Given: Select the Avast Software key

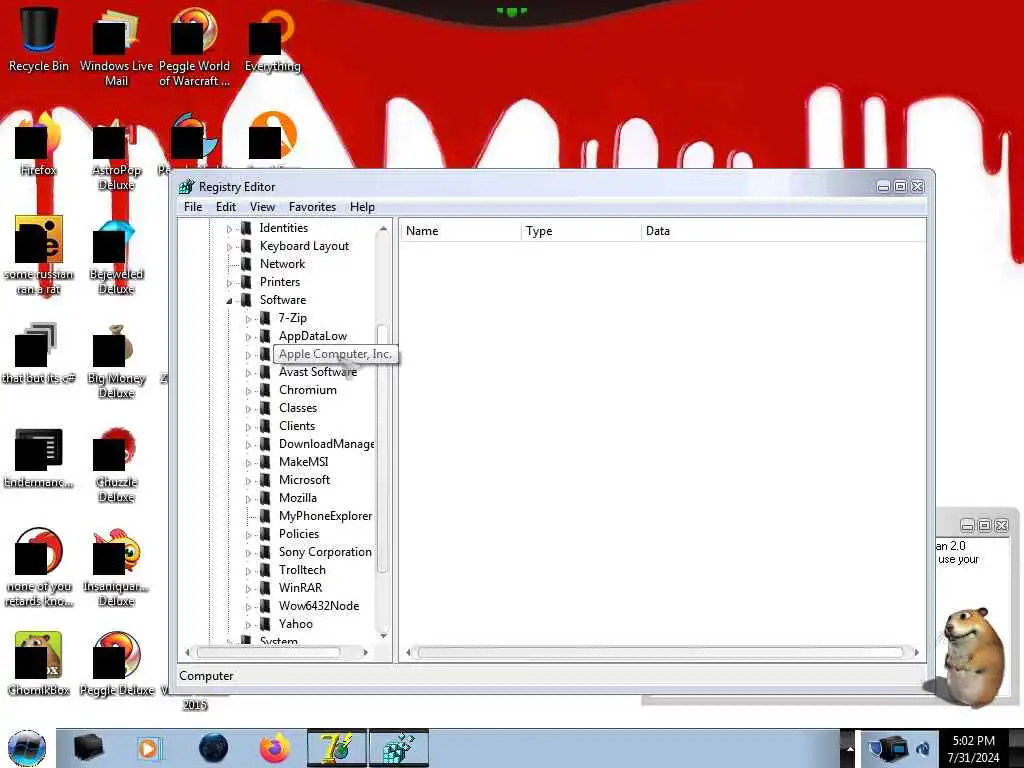Looking at the screenshot, I should click(x=317, y=372).
